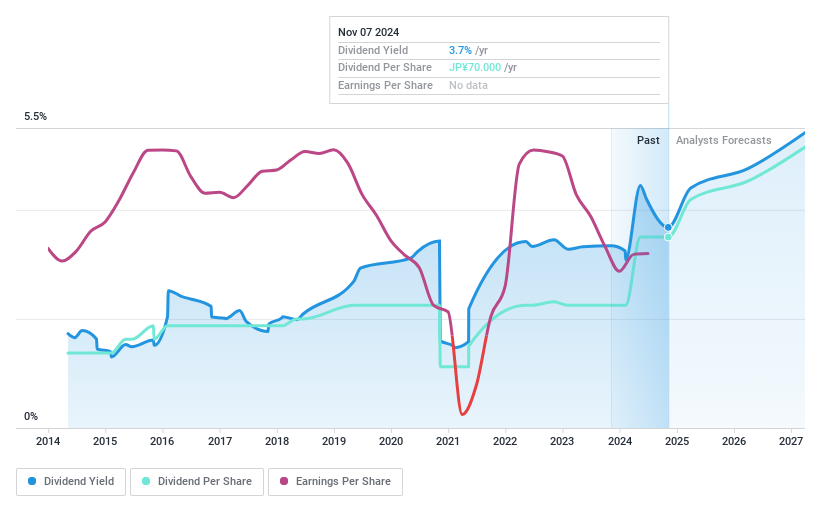Click the 2025 x-axis label
Viewport: 821px width, 508px height.
677,441
